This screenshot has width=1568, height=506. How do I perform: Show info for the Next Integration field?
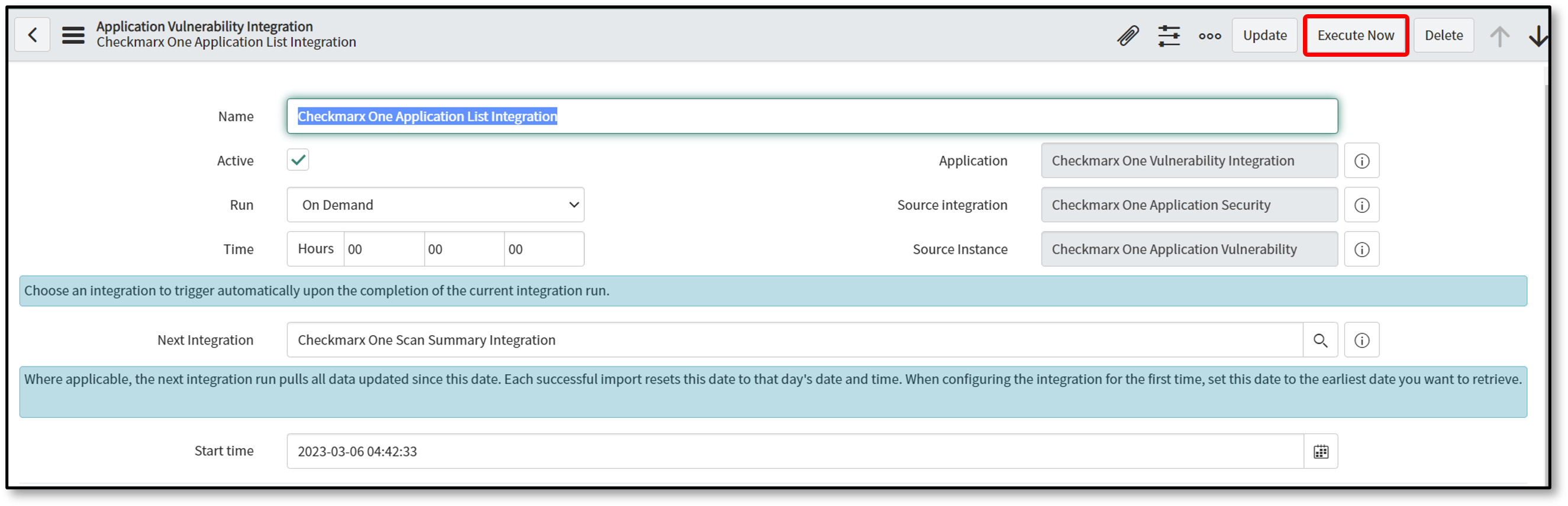pyautogui.click(x=1361, y=340)
